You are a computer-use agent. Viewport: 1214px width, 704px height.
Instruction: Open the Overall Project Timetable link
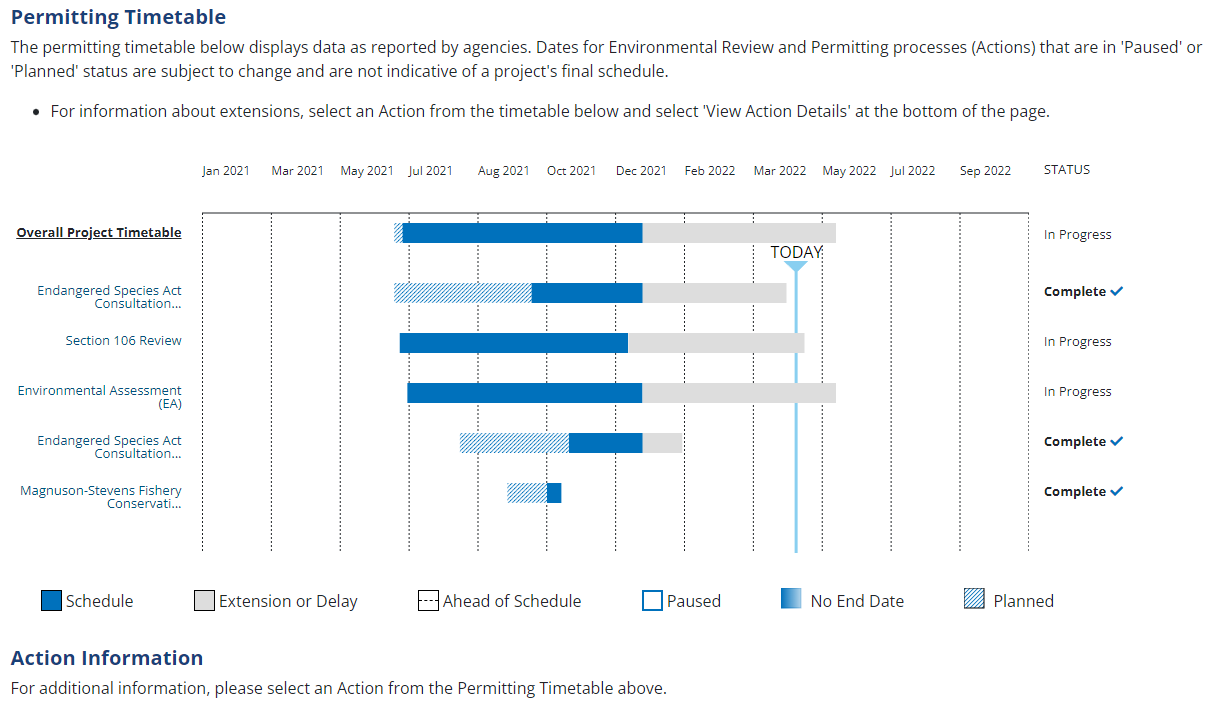pyautogui.click(x=99, y=233)
